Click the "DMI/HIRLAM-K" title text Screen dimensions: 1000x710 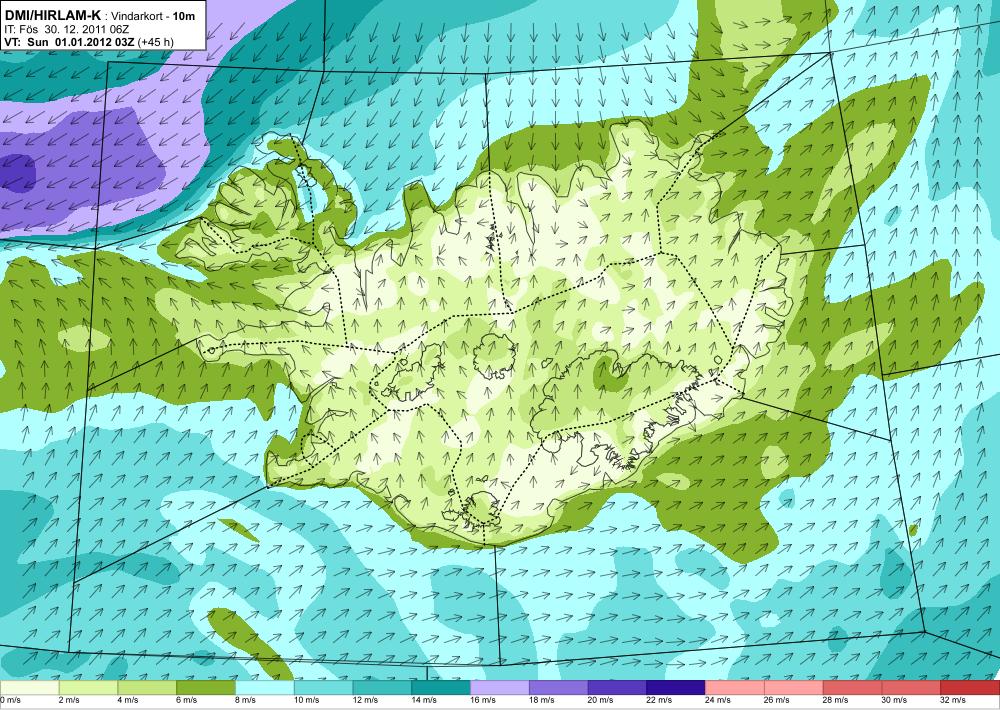(x=53, y=15)
